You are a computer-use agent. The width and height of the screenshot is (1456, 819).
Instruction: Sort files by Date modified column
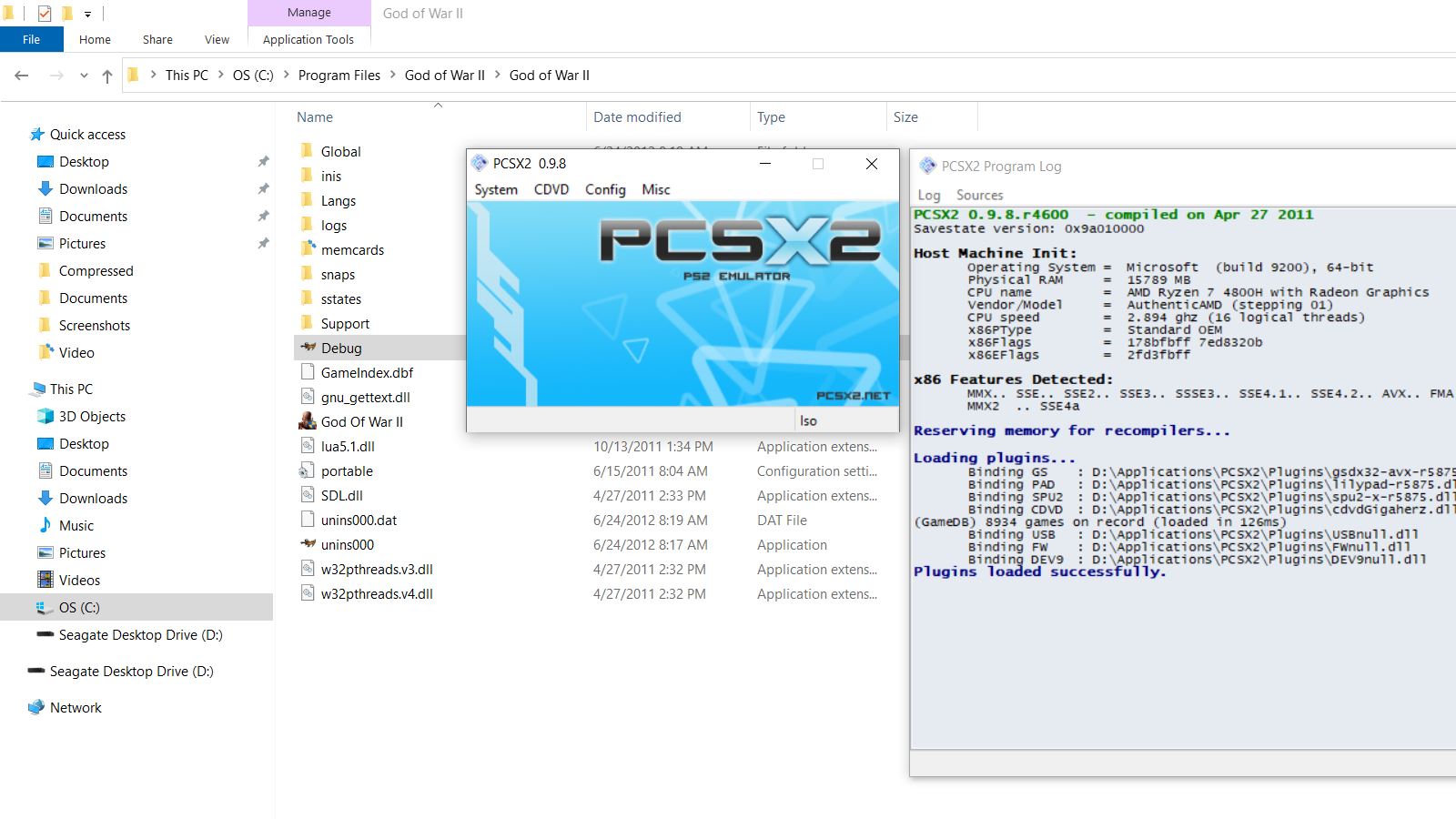637,116
